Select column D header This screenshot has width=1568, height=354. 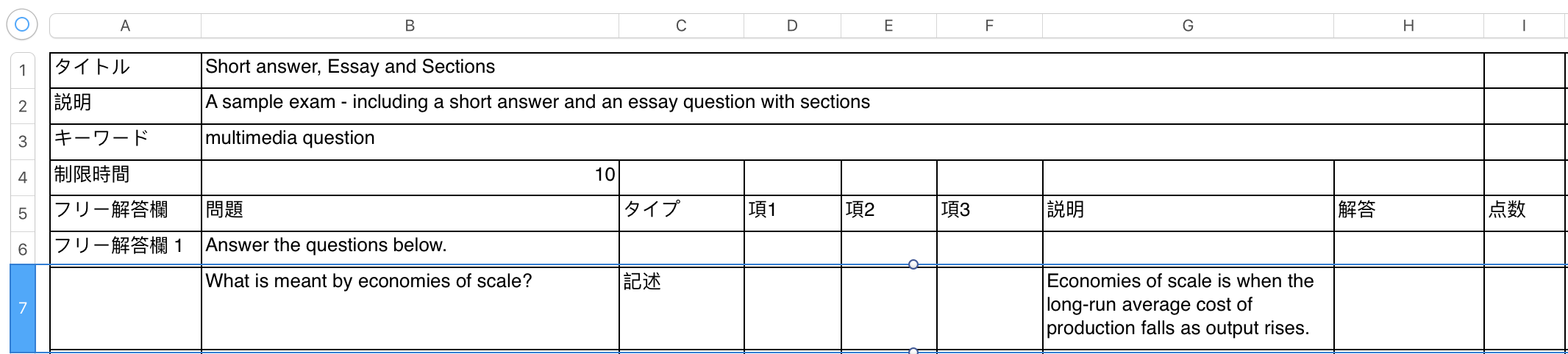(x=792, y=26)
